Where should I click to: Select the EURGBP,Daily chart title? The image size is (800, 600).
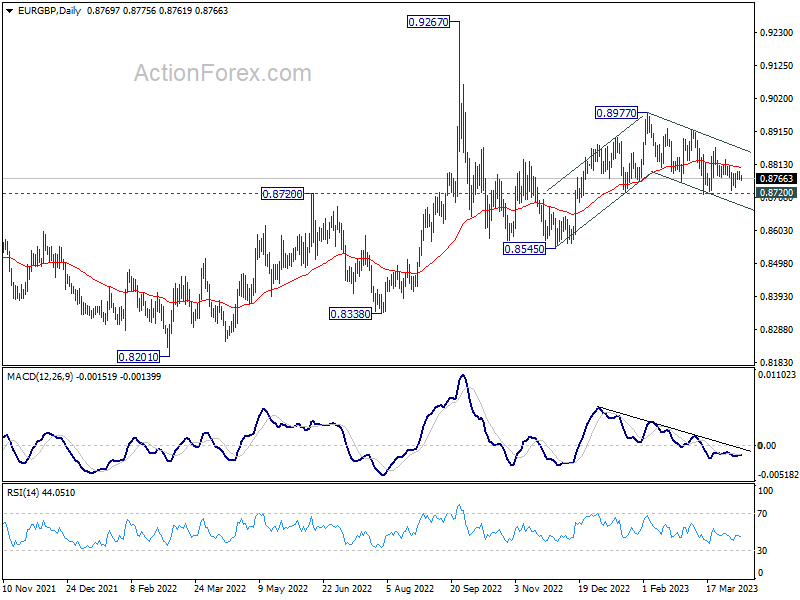(x=49, y=11)
